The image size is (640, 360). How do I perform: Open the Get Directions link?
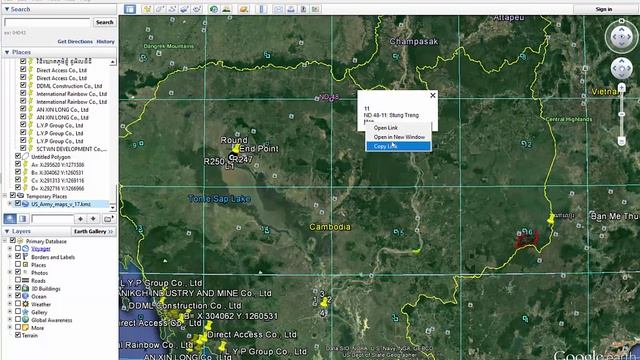pyautogui.click(x=75, y=42)
